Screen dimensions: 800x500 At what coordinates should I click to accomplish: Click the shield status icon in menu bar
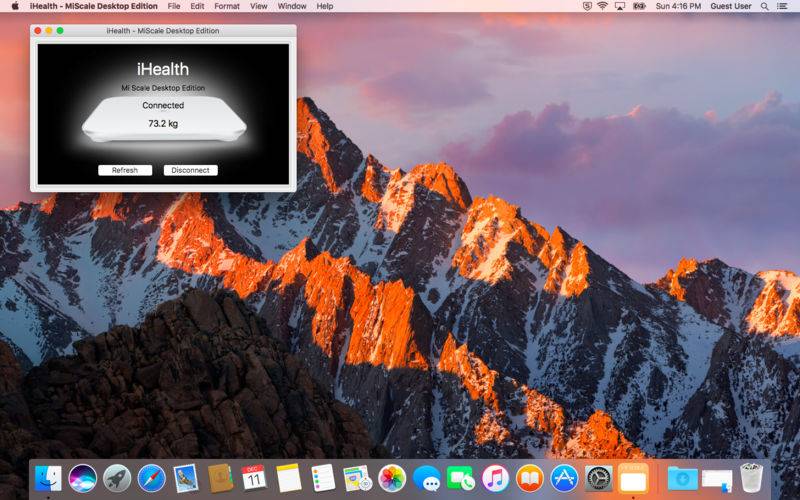coord(587,6)
